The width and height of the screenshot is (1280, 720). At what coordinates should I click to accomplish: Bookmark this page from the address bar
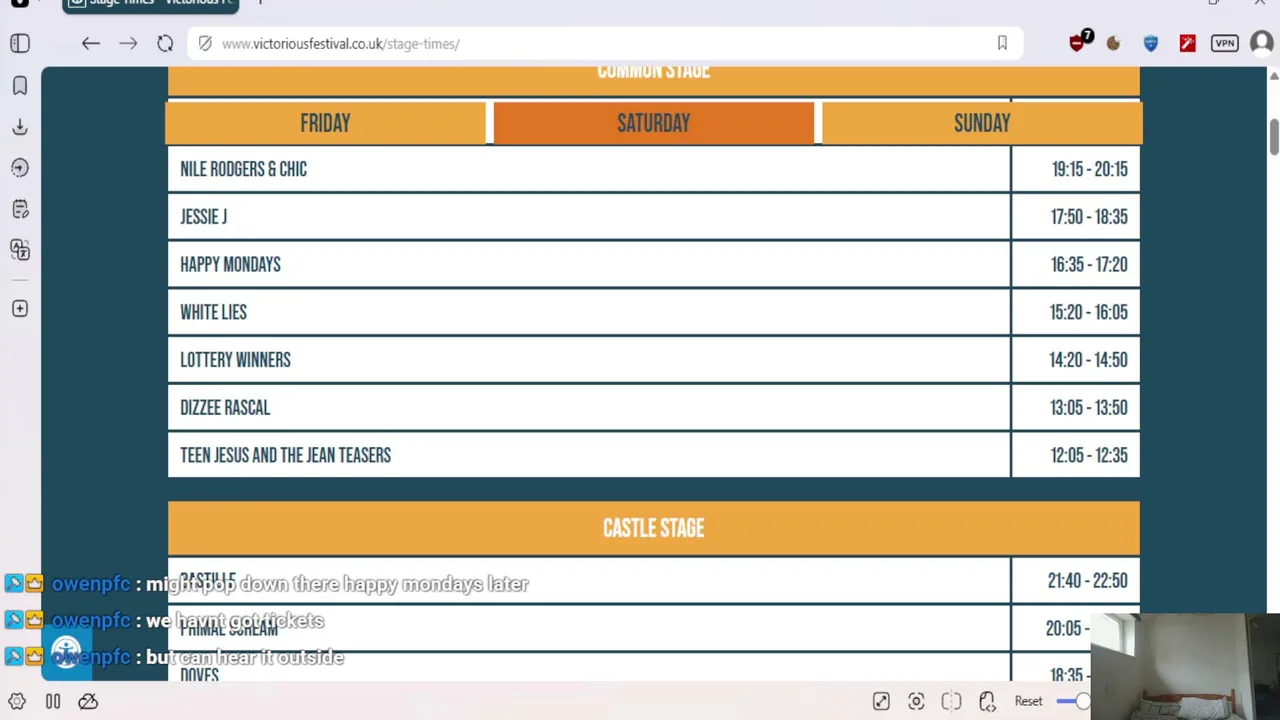point(1002,43)
